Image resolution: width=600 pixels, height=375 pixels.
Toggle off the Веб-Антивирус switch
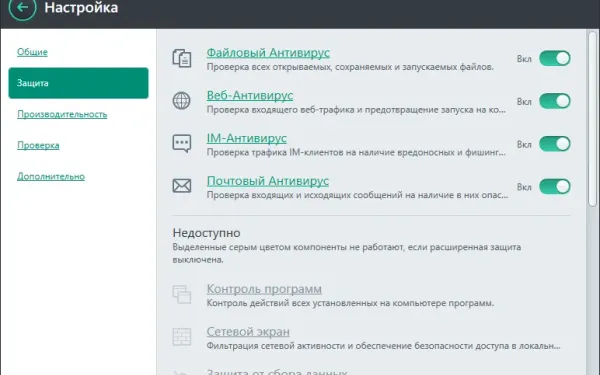coord(555,101)
